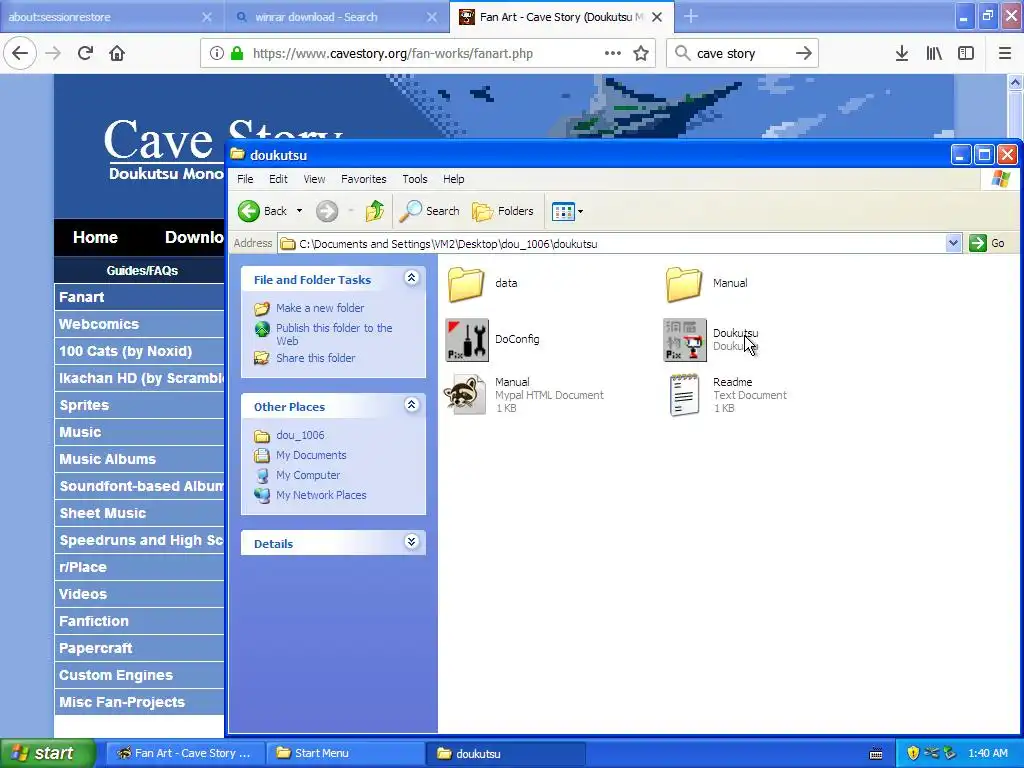The width and height of the screenshot is (1024, 768).
Task: Open the Help menu in Explorer
Action: point(454,179)
